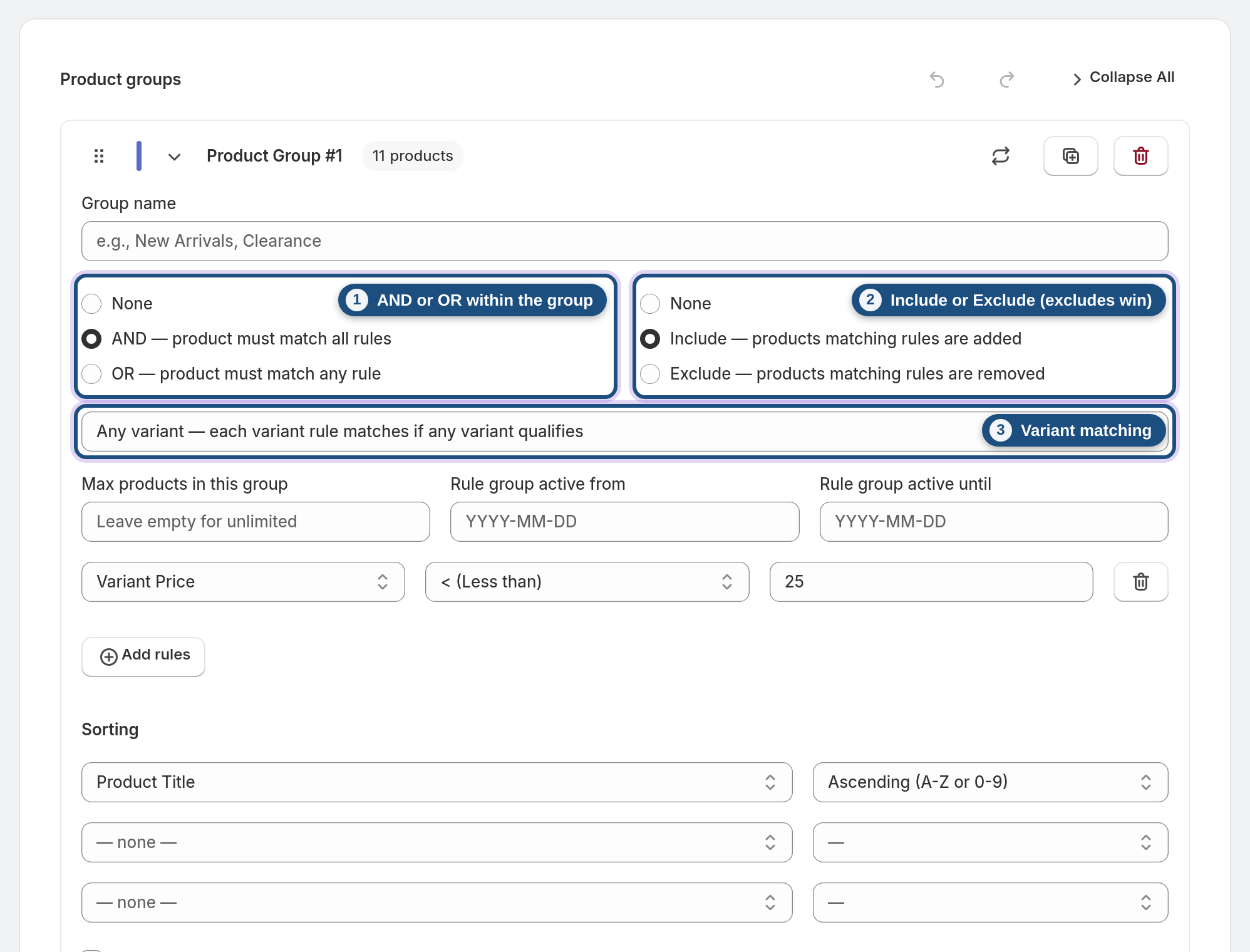Open the third sort field none dropdown
Screen dimensions: 1250x952
(x=436, y=903)
